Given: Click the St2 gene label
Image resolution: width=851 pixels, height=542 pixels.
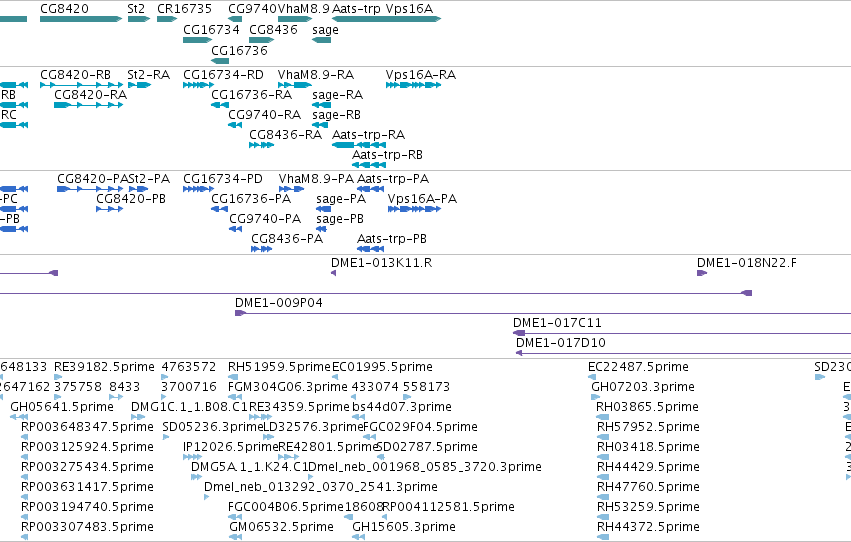Looking at the screenshot, I should [x=136, y=9].
